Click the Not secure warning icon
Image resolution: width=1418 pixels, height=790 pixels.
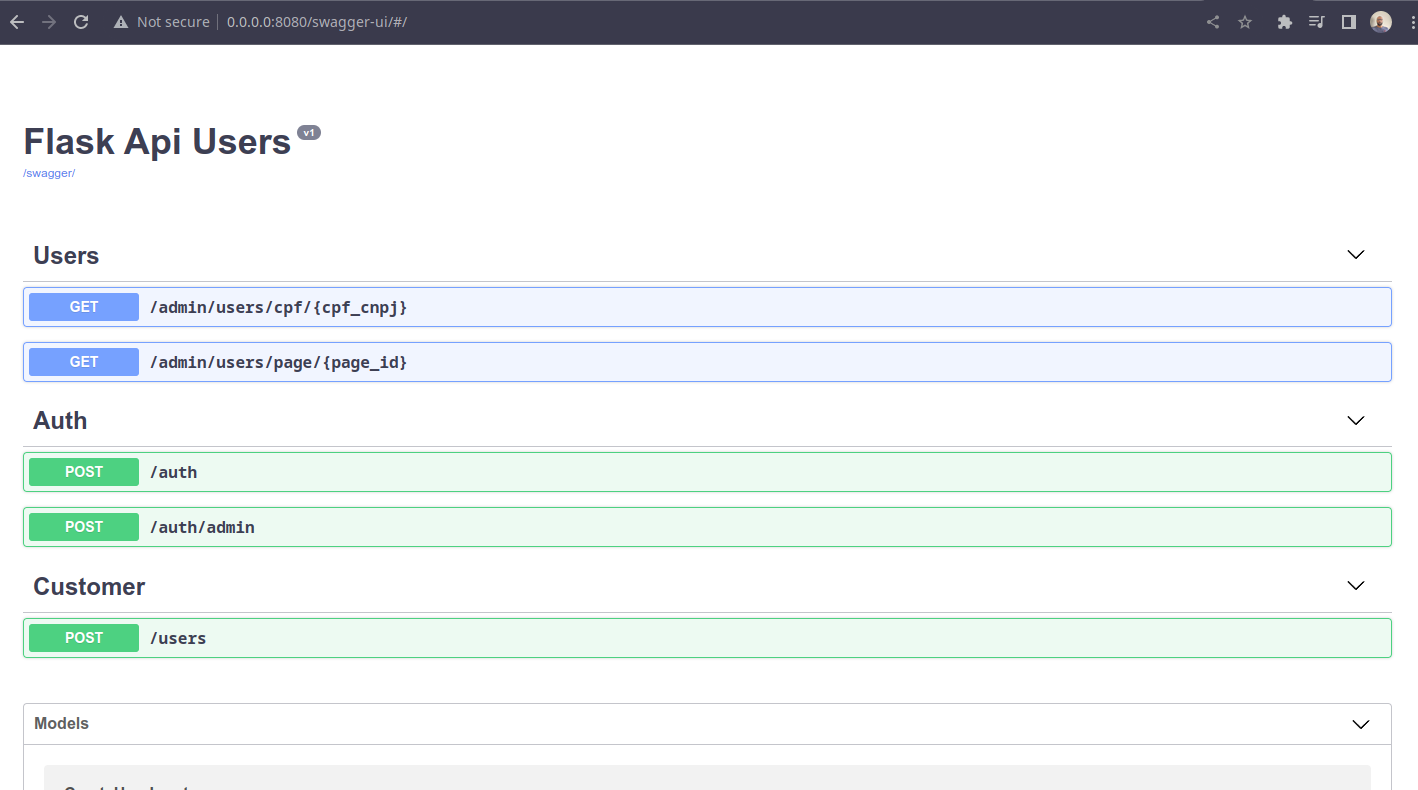pos(121,22)
